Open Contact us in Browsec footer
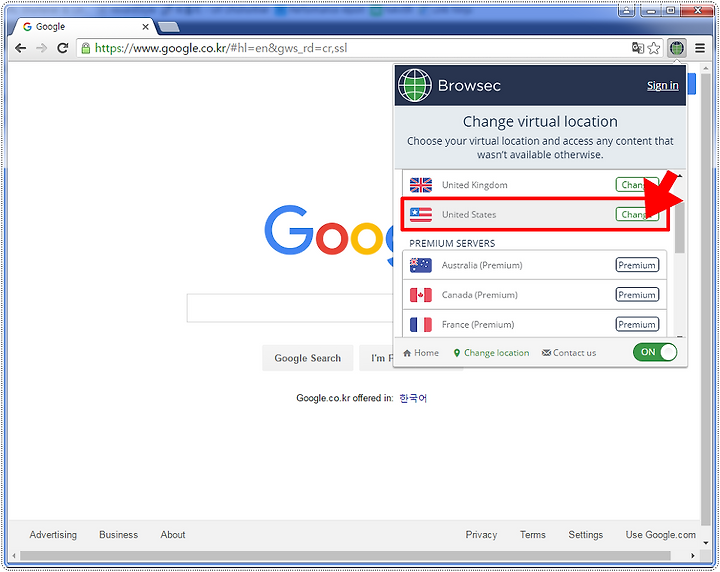 (569, 353)
